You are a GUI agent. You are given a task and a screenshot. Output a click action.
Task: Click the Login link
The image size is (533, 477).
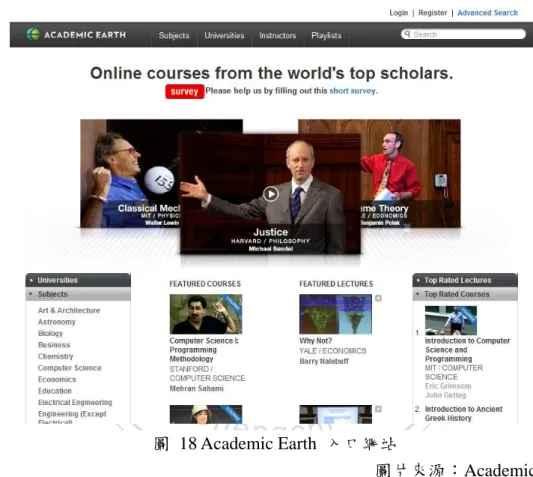click(398, 13)
